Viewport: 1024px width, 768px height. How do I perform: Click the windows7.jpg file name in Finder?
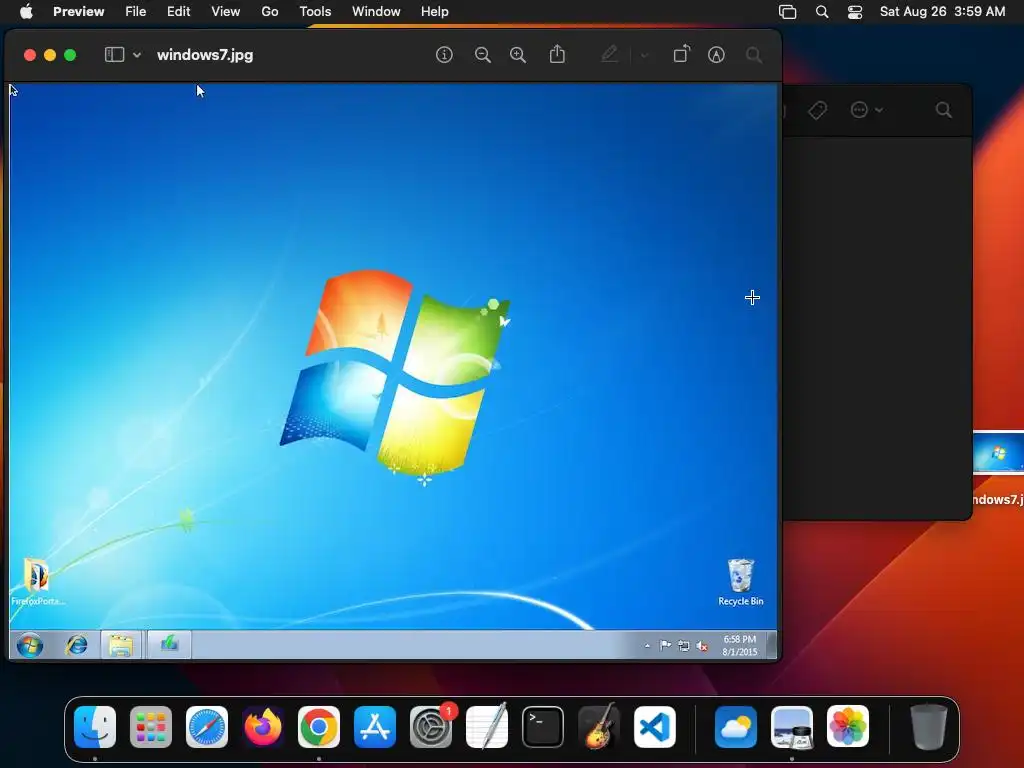click(997, 500)
